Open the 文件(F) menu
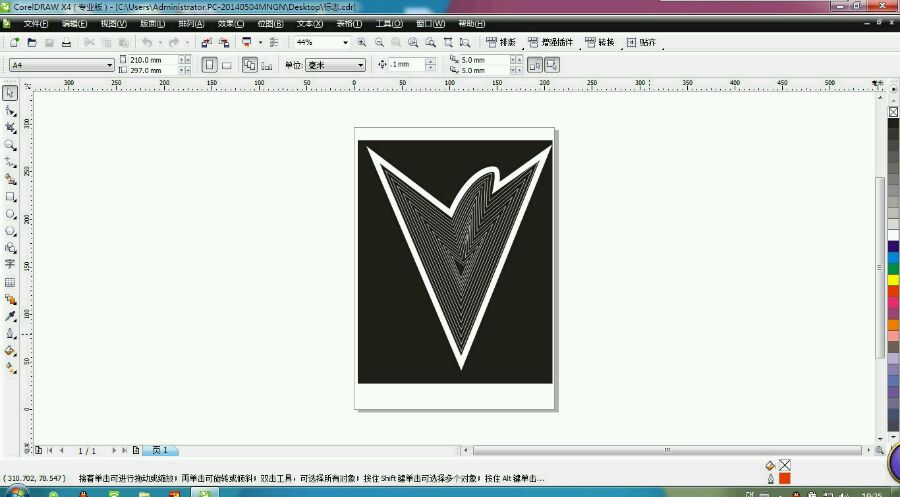The width and height of the screenshot is (900, 497). [36, 24]
